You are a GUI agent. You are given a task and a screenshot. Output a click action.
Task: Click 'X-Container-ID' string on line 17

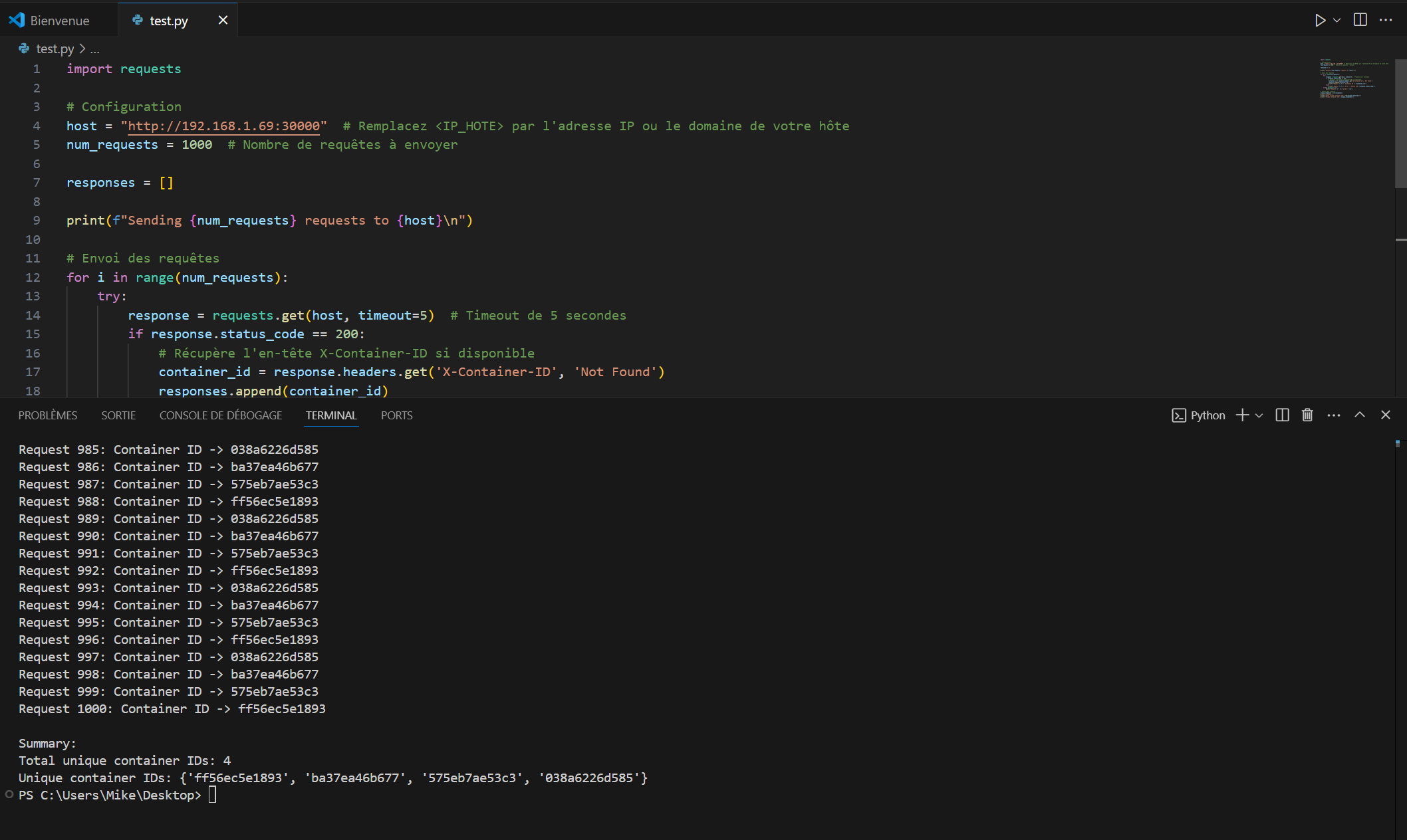(496, 371)
